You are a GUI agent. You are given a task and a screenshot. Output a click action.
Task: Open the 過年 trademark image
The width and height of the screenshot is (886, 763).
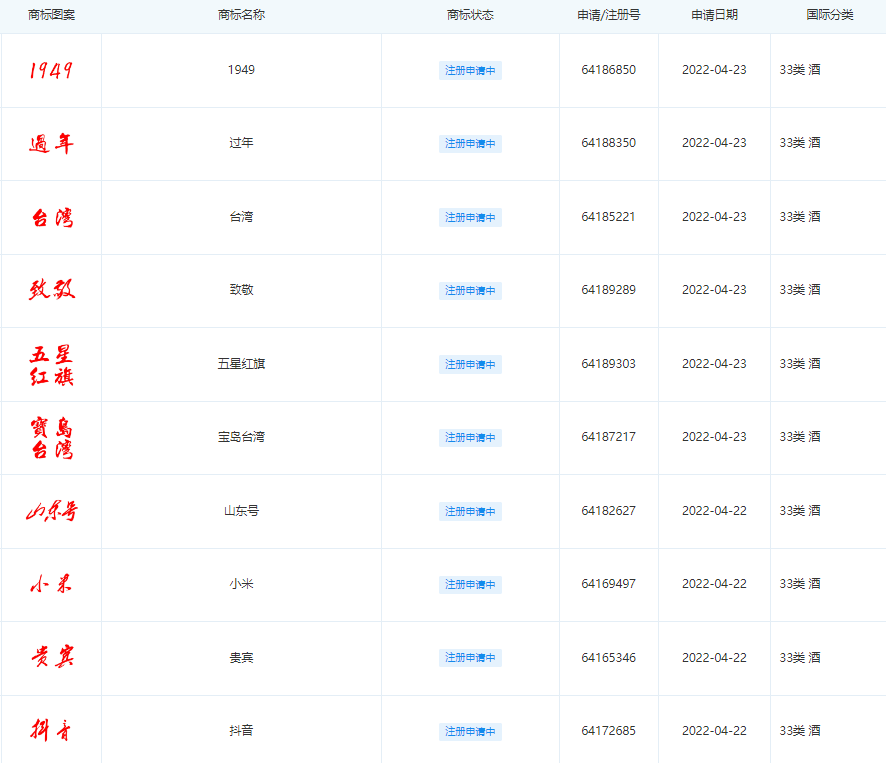pyautogui.click(x=51, y=144)
